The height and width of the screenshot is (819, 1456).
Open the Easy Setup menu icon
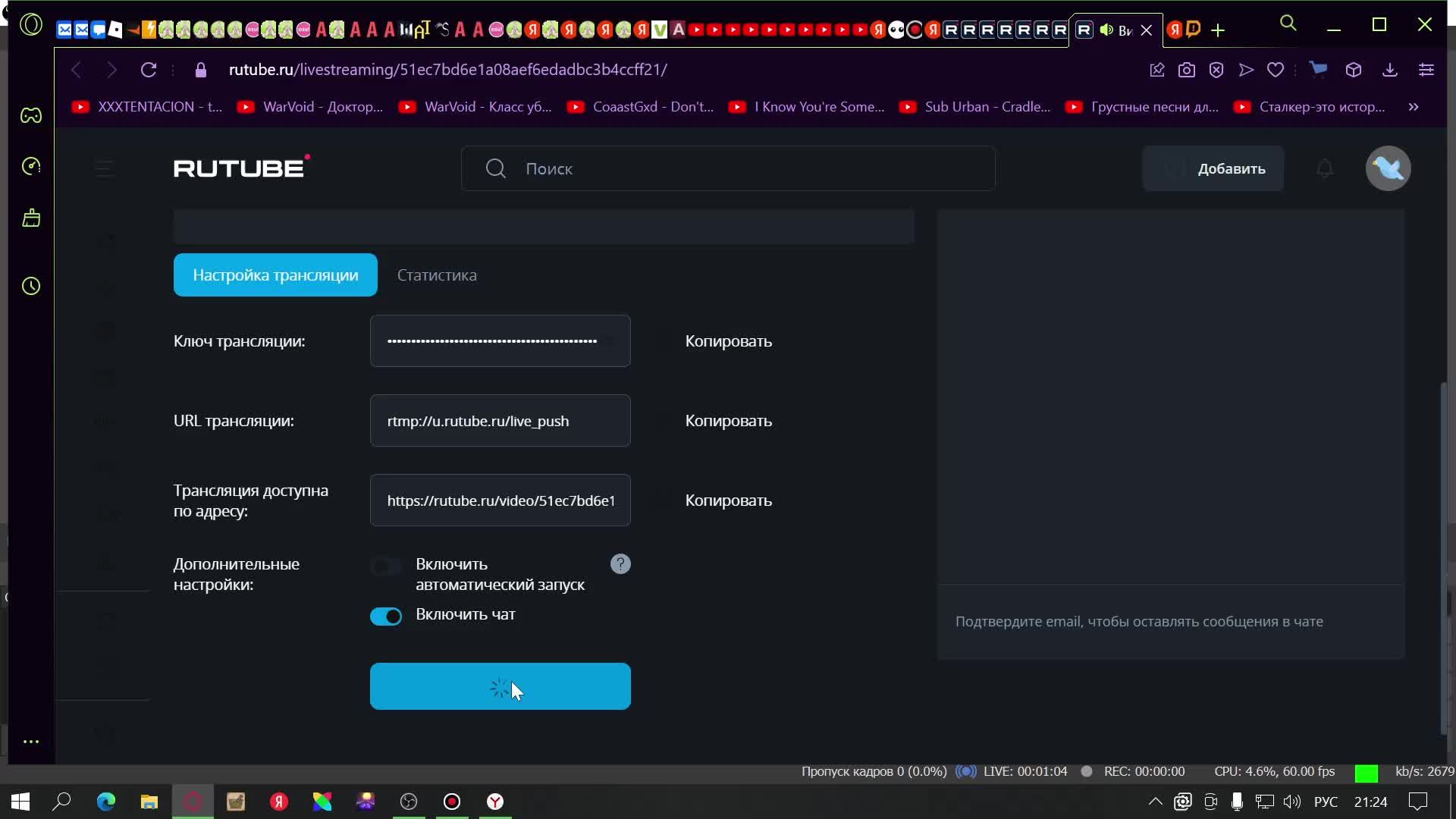(x=1426, y=70)
